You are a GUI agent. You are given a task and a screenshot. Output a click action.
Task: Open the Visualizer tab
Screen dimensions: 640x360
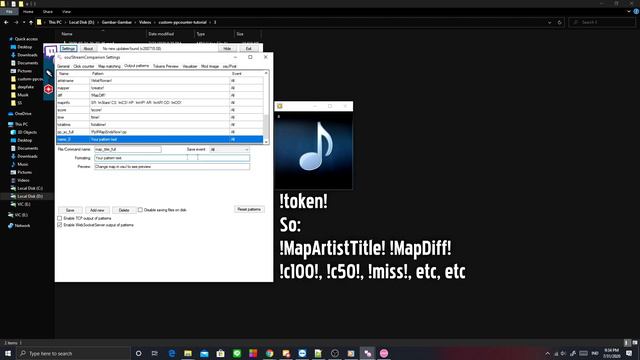click(x=190, y=66)
